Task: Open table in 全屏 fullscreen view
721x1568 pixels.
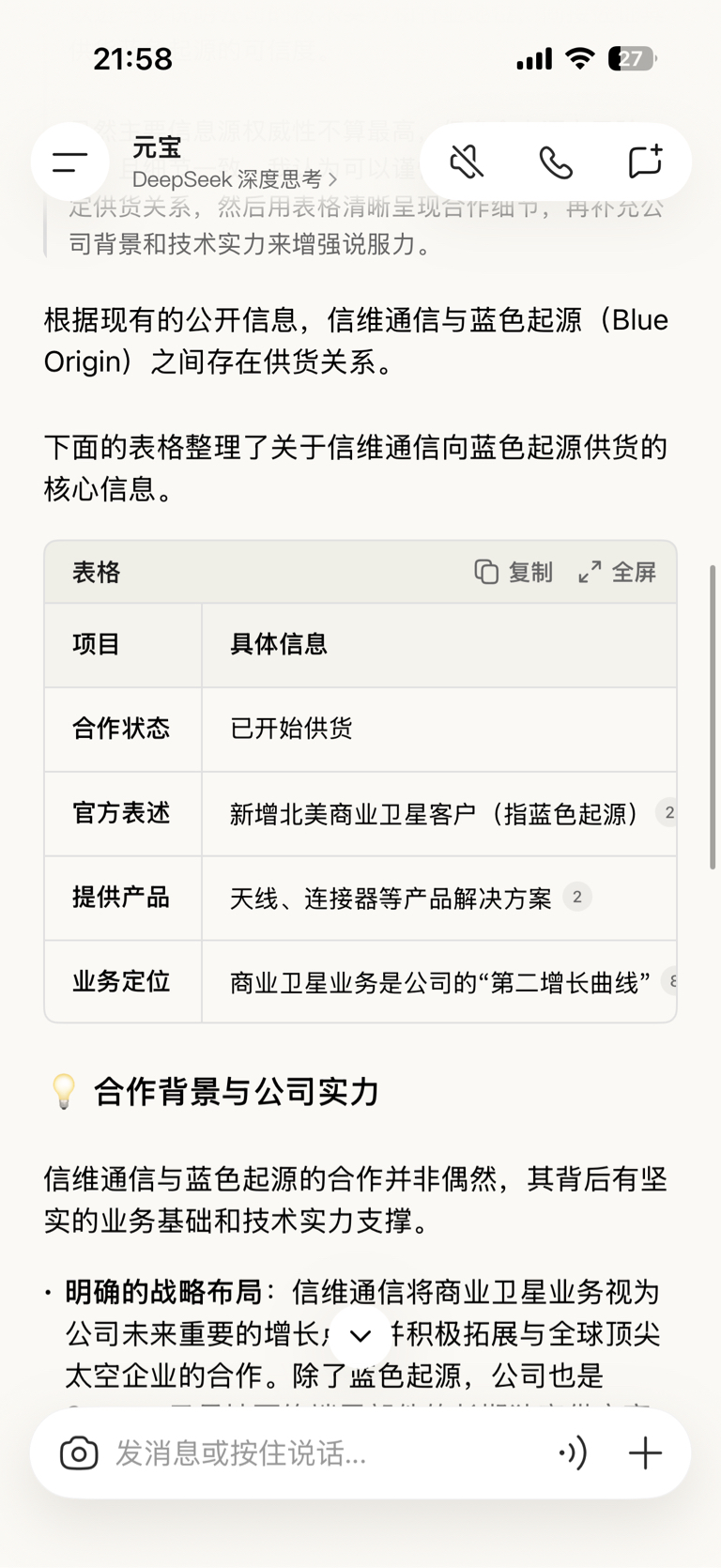Action: (x=617, y=572)
